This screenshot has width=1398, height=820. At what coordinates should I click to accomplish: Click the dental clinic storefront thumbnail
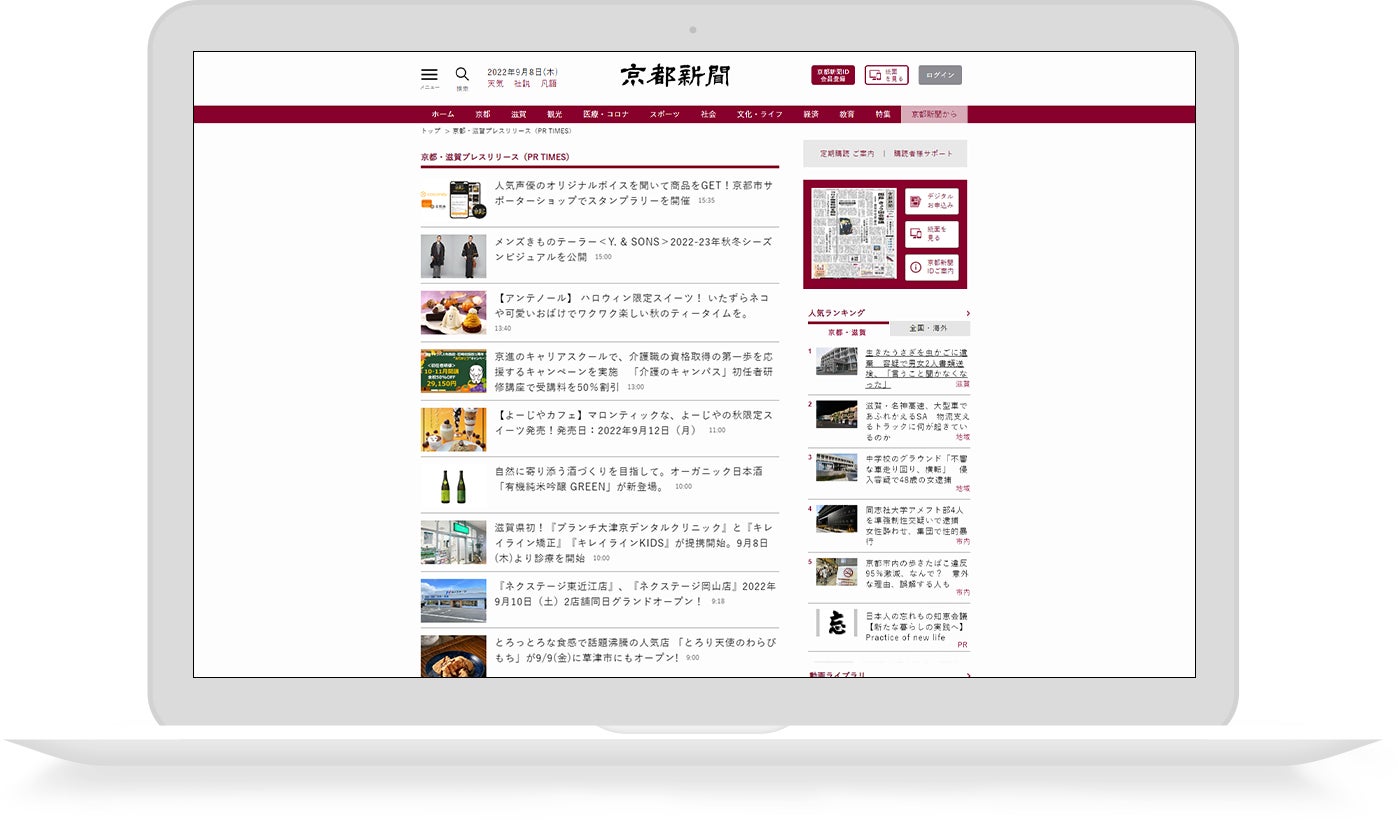tap(453, 543)
